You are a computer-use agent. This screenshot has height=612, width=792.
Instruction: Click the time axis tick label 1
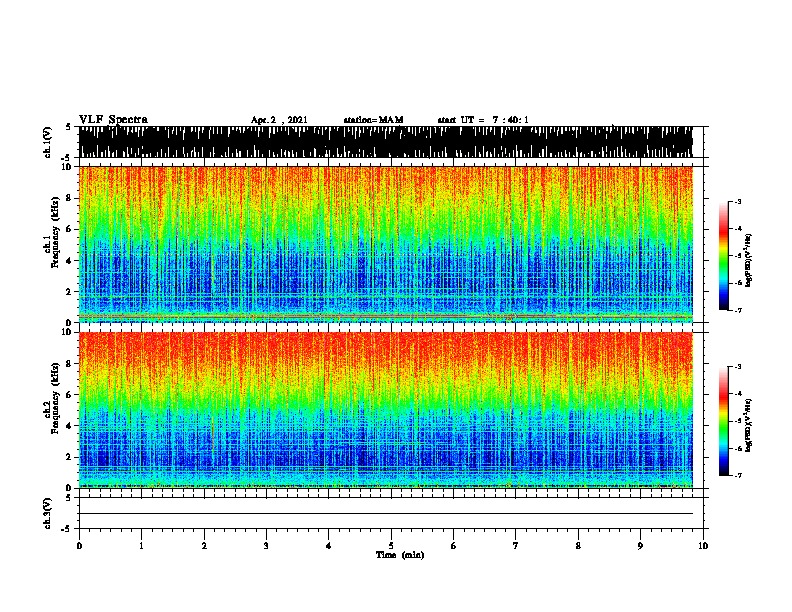(x=141, y=546)
